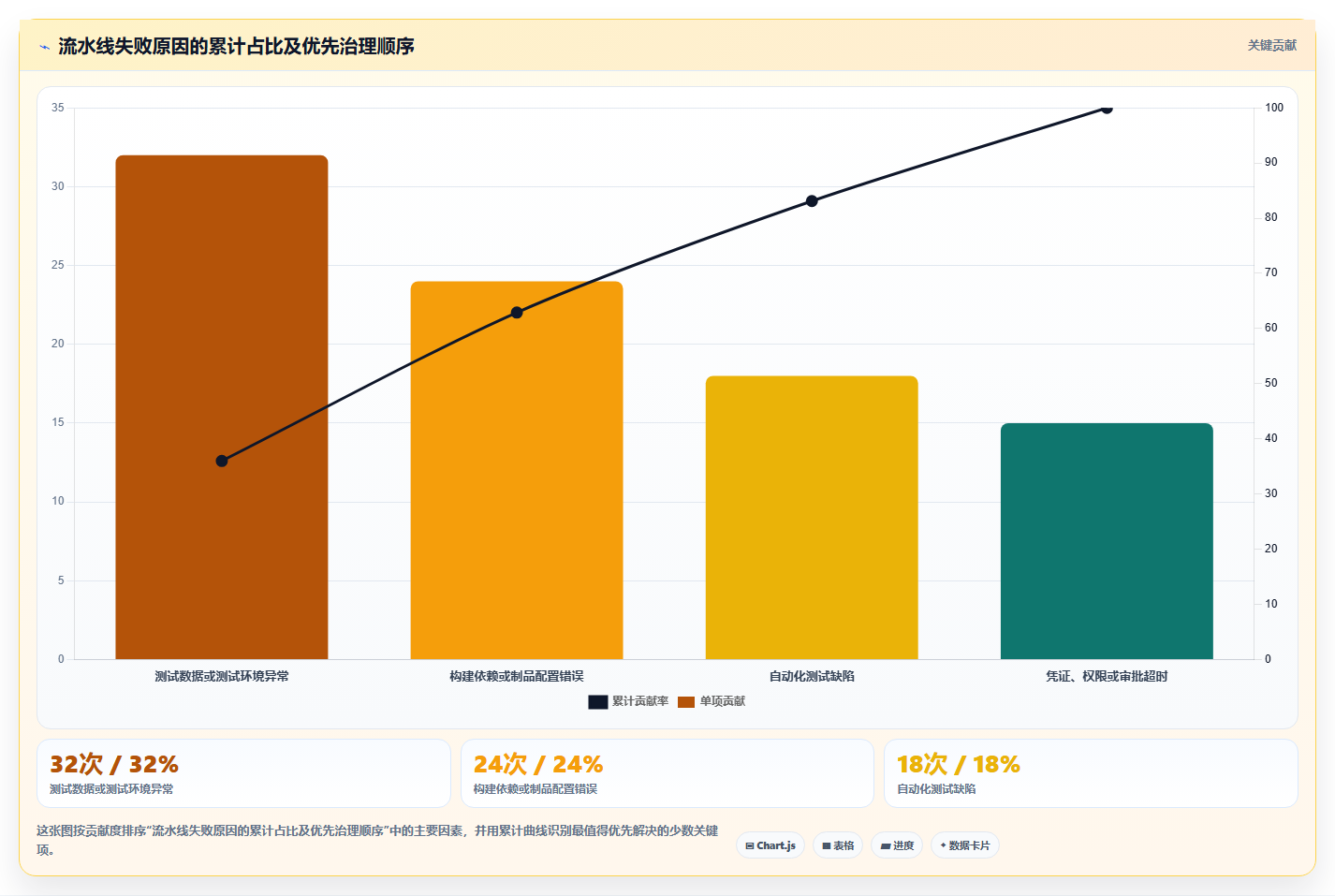Toggle the 累计贡献率 legend swatch
This screenshot has width=1335, height=896.
[598, 702]
